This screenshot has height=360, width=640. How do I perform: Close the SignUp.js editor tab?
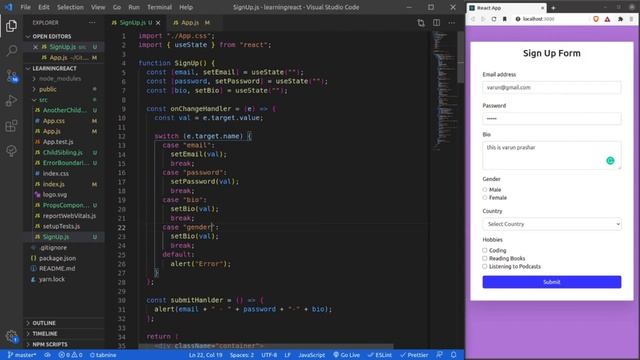click(x=158, y=23)
